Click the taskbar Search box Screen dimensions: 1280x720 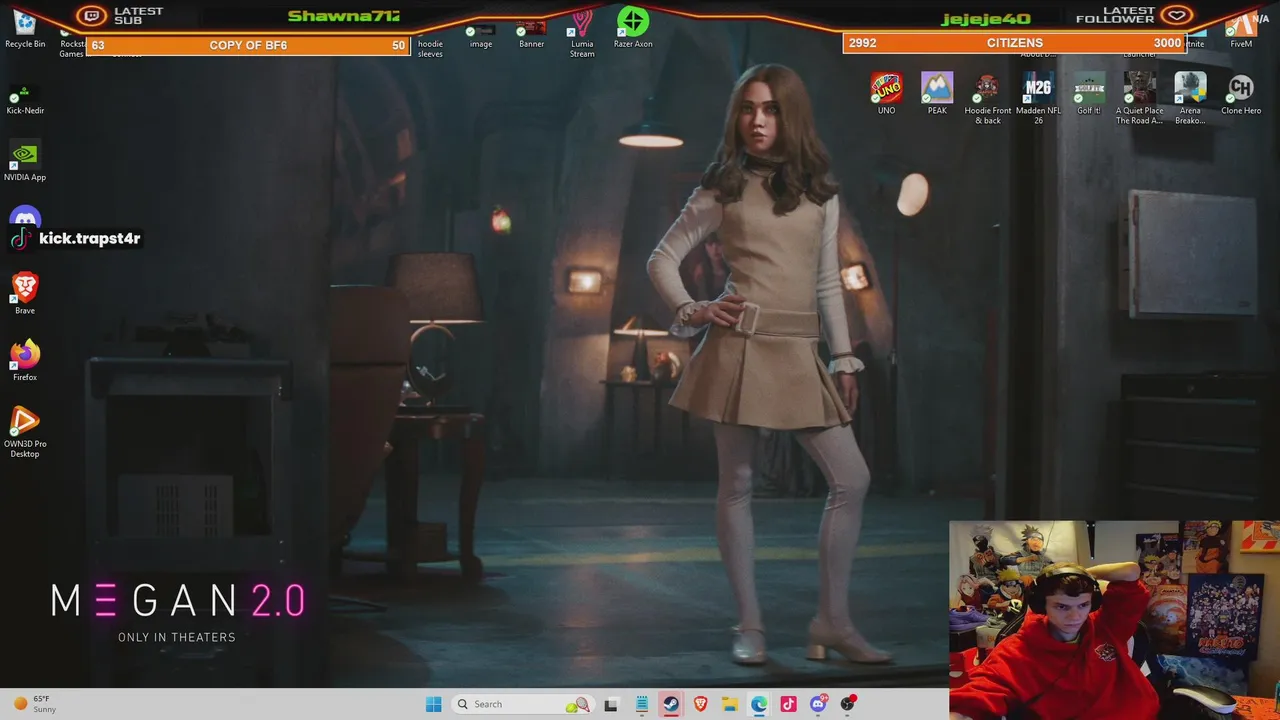pyautogui.click(x=522, y=704)
